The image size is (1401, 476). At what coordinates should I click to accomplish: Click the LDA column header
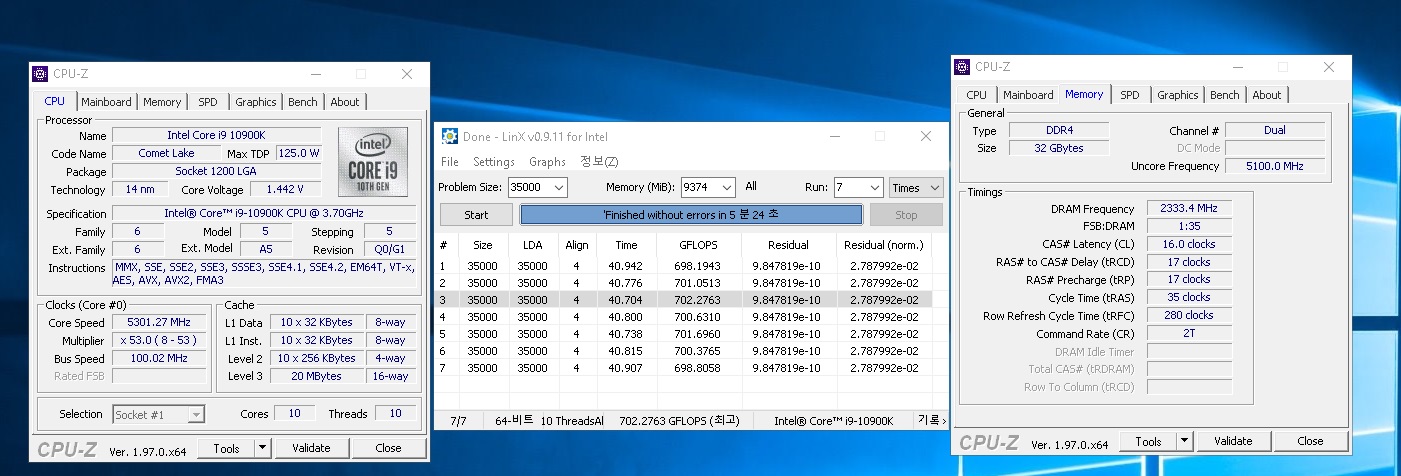pos(532,245)
